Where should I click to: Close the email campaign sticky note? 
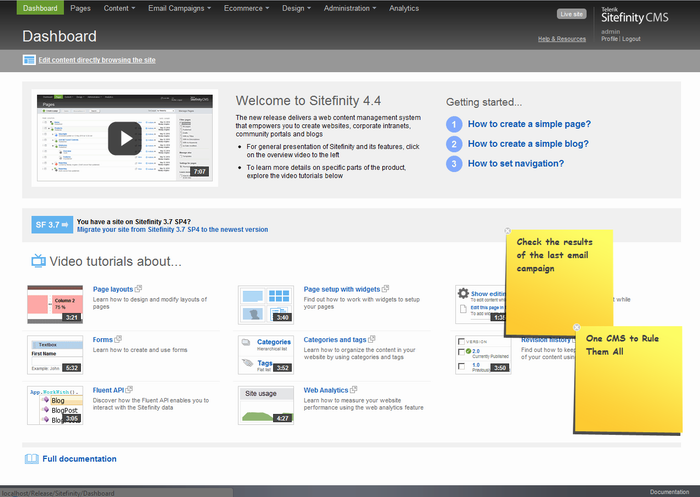[508, 231]
